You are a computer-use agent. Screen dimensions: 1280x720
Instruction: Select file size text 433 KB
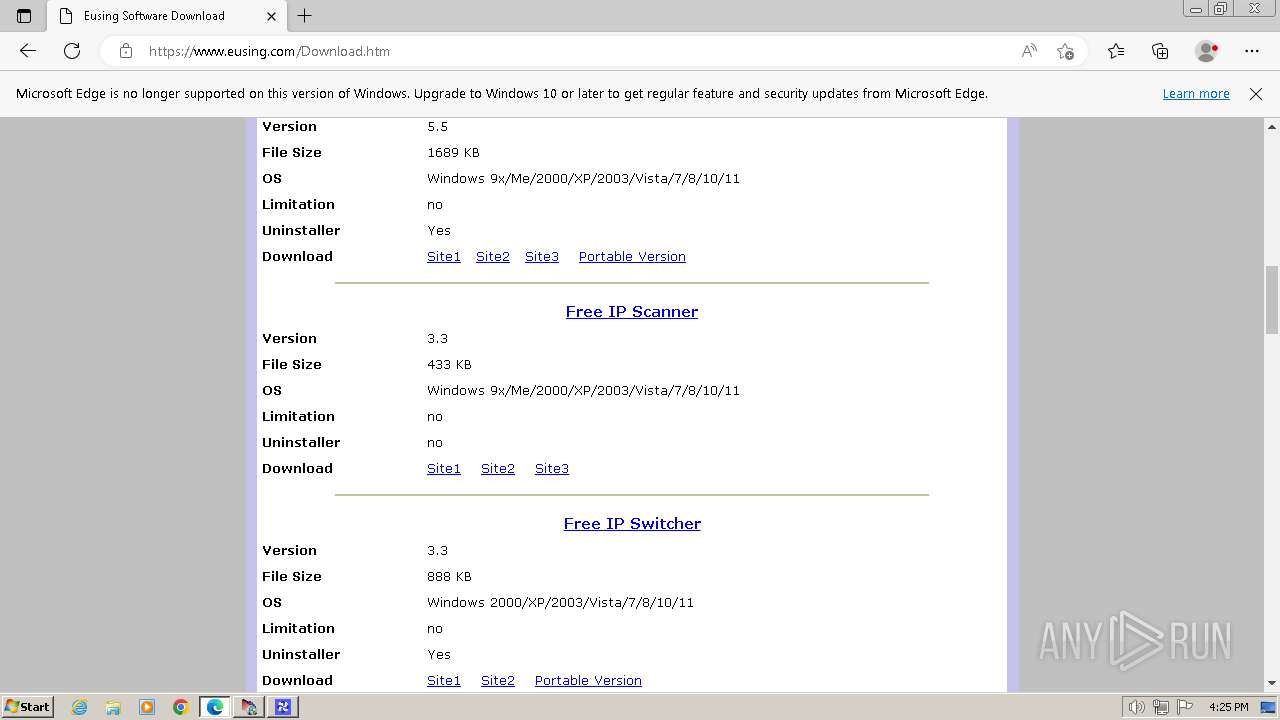(x=449, y=365)
